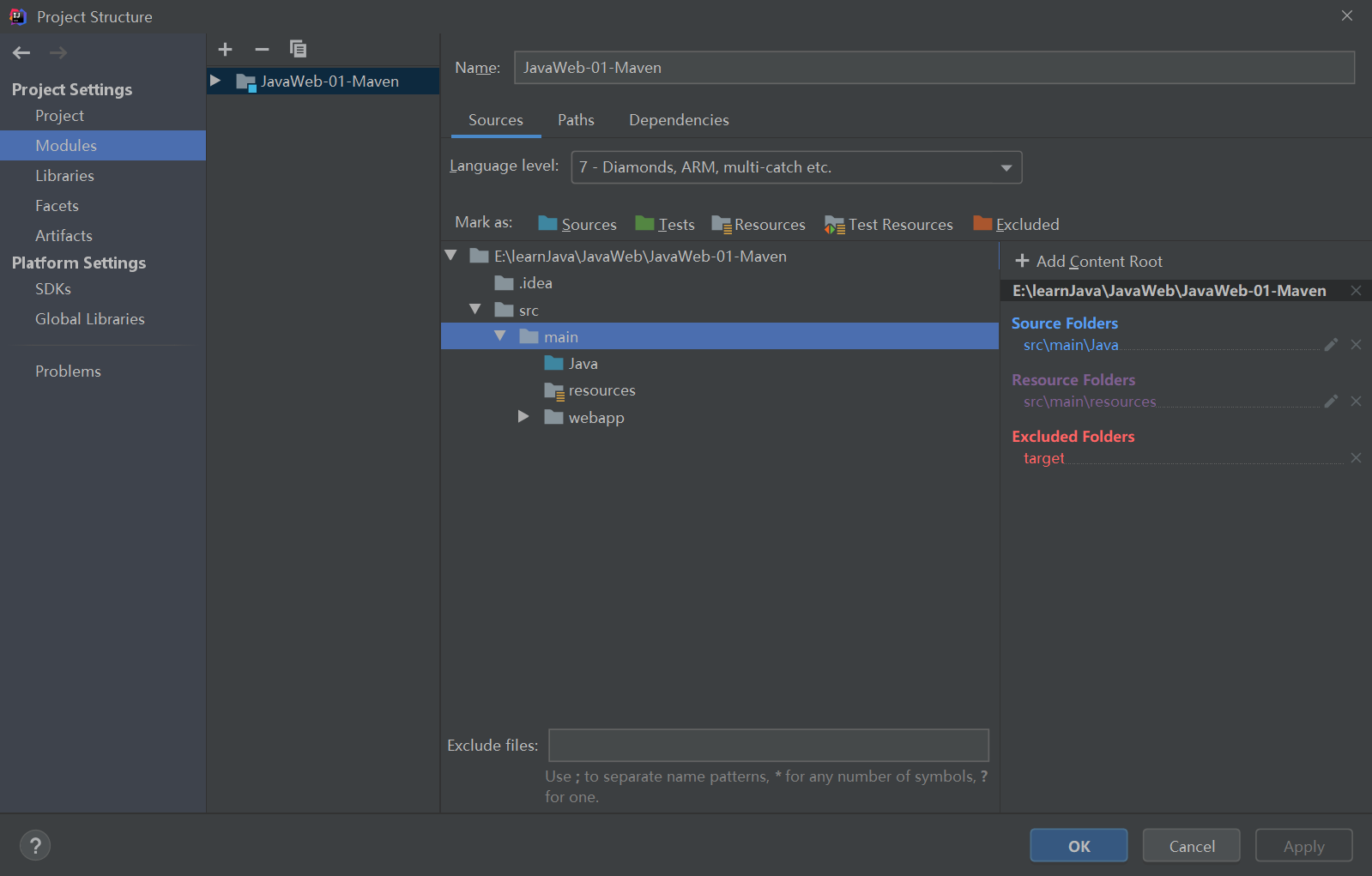
Task: Open SDKs under Platform Settings
Action: [x=53, y=289]
